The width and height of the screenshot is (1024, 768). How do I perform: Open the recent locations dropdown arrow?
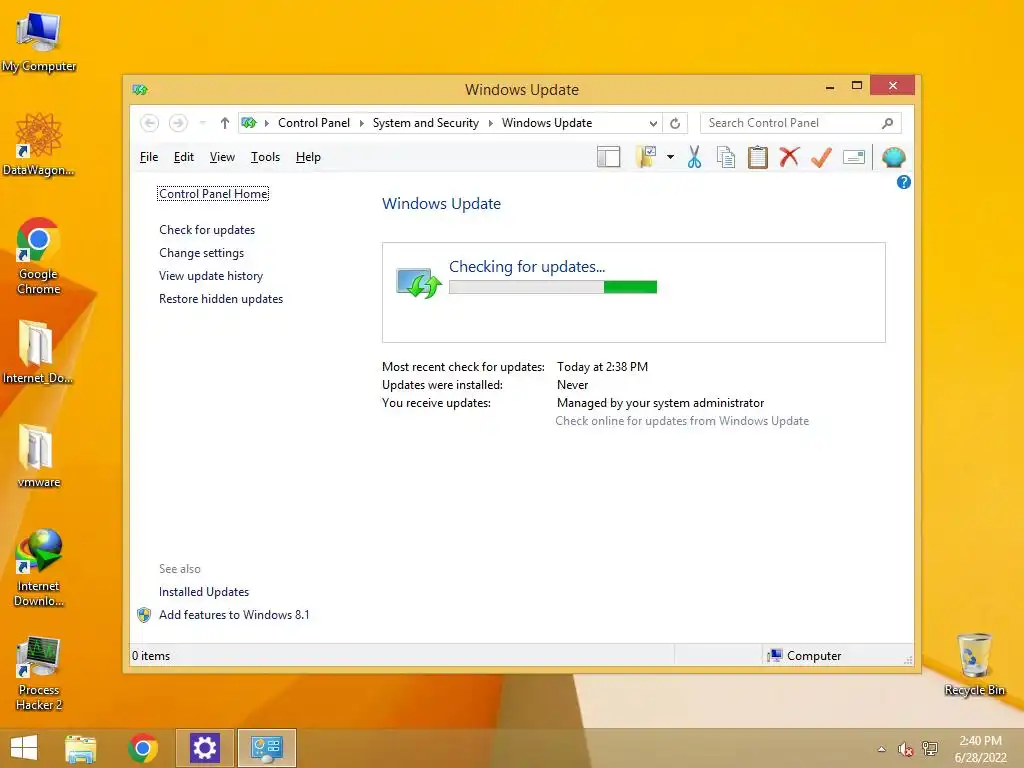click(x=202, y=123)
